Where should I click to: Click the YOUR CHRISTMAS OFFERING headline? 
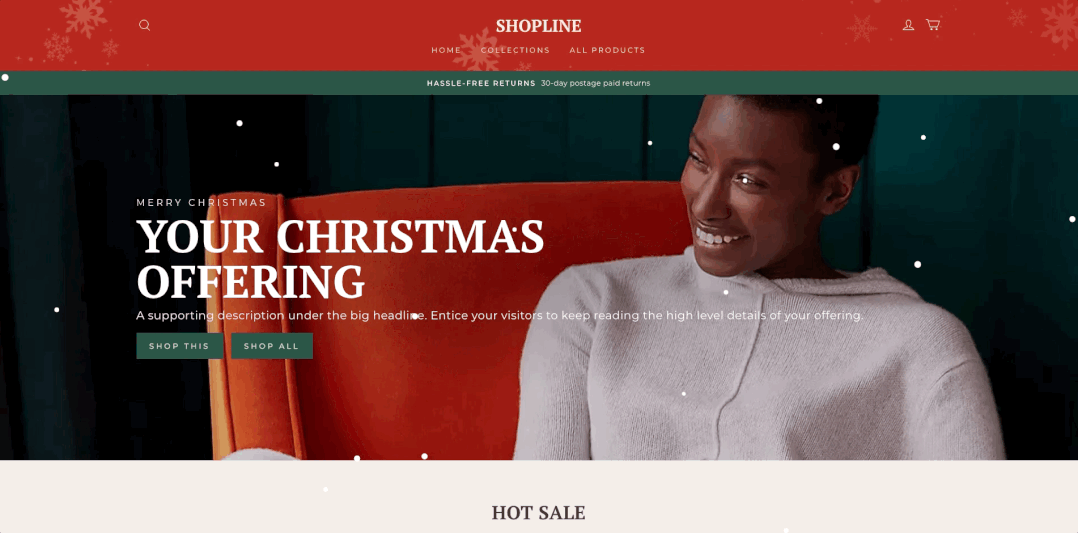point(340,259)
